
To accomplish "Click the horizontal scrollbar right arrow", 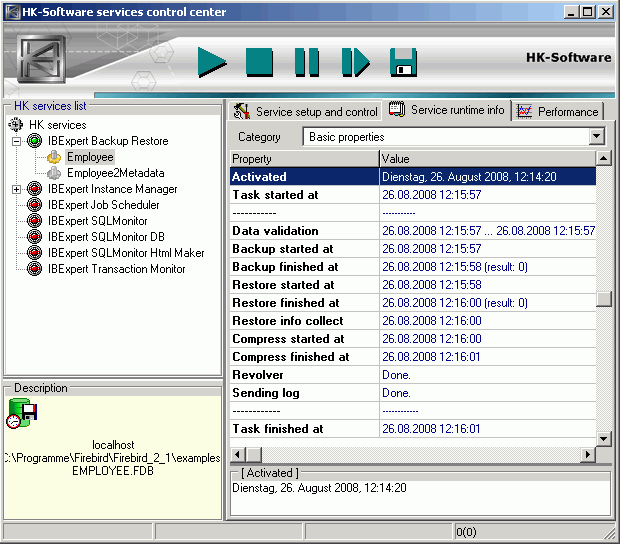I will 588,454.
